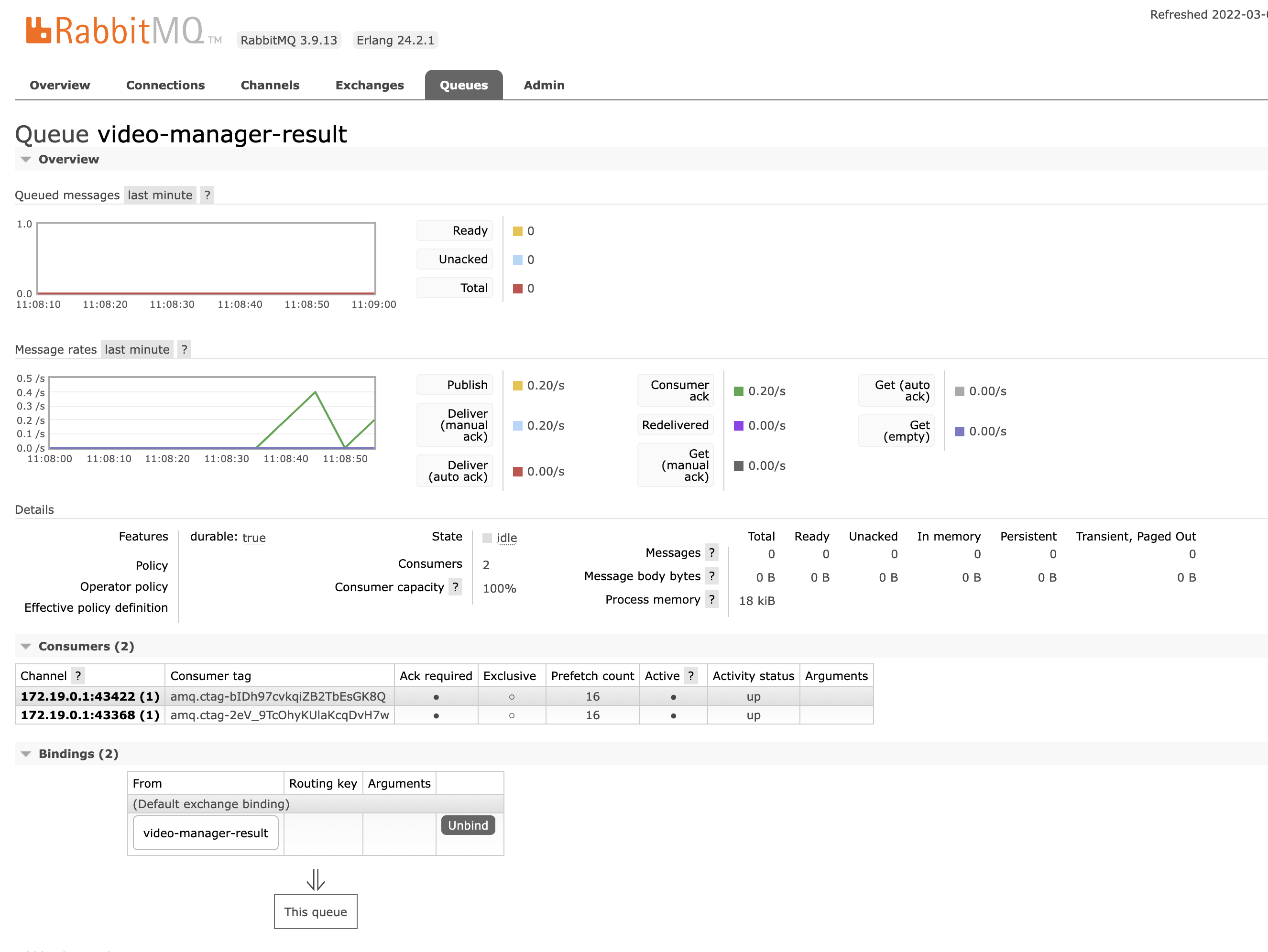Show help for Process memory
Screen dimensions: 1268x952
pyautogui.click(x=711, y=600)
